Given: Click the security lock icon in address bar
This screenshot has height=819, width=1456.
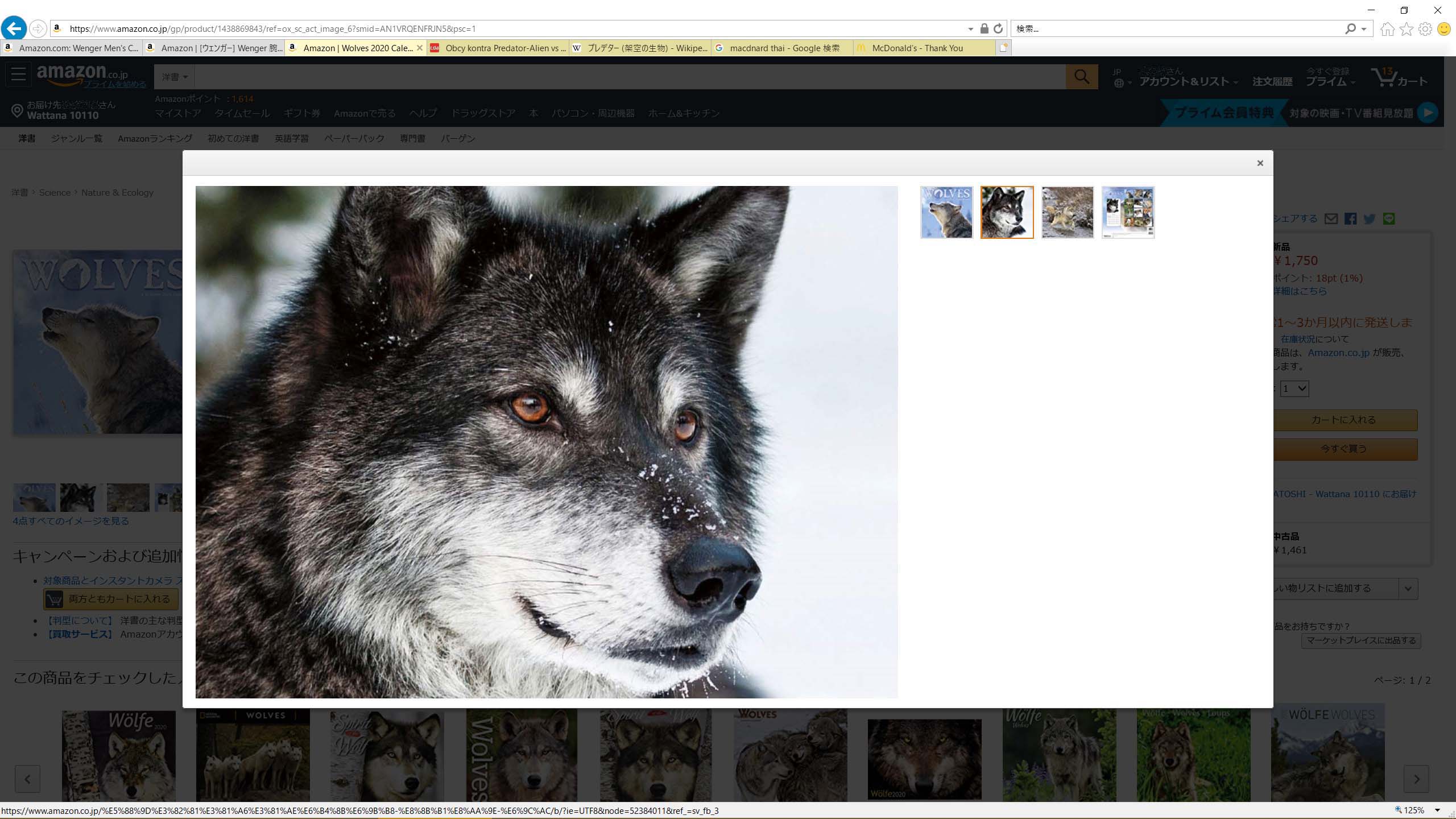Looking at the screenshot, I should (985, 28).
